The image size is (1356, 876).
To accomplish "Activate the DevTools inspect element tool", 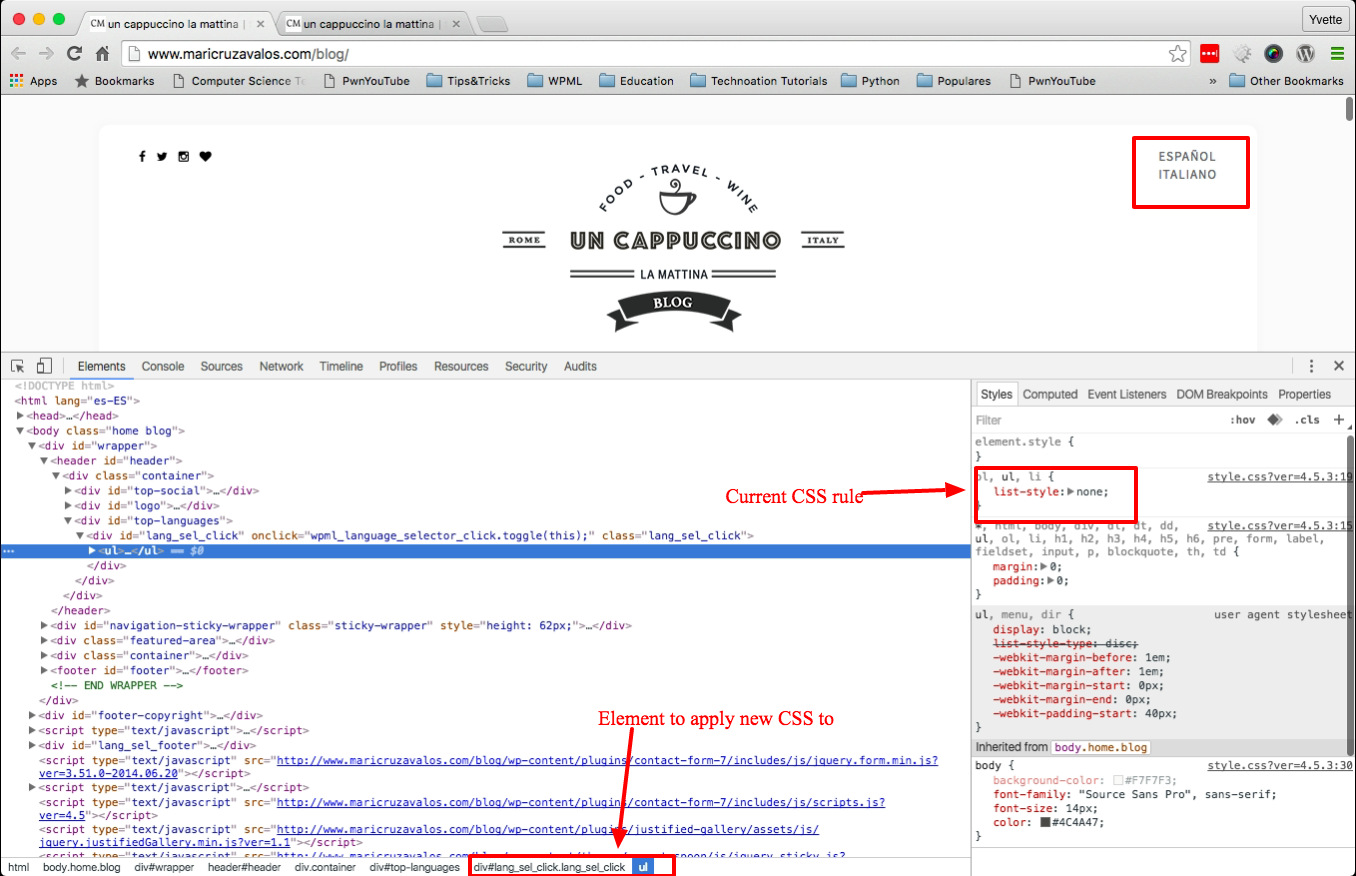I will pos(18,366).
